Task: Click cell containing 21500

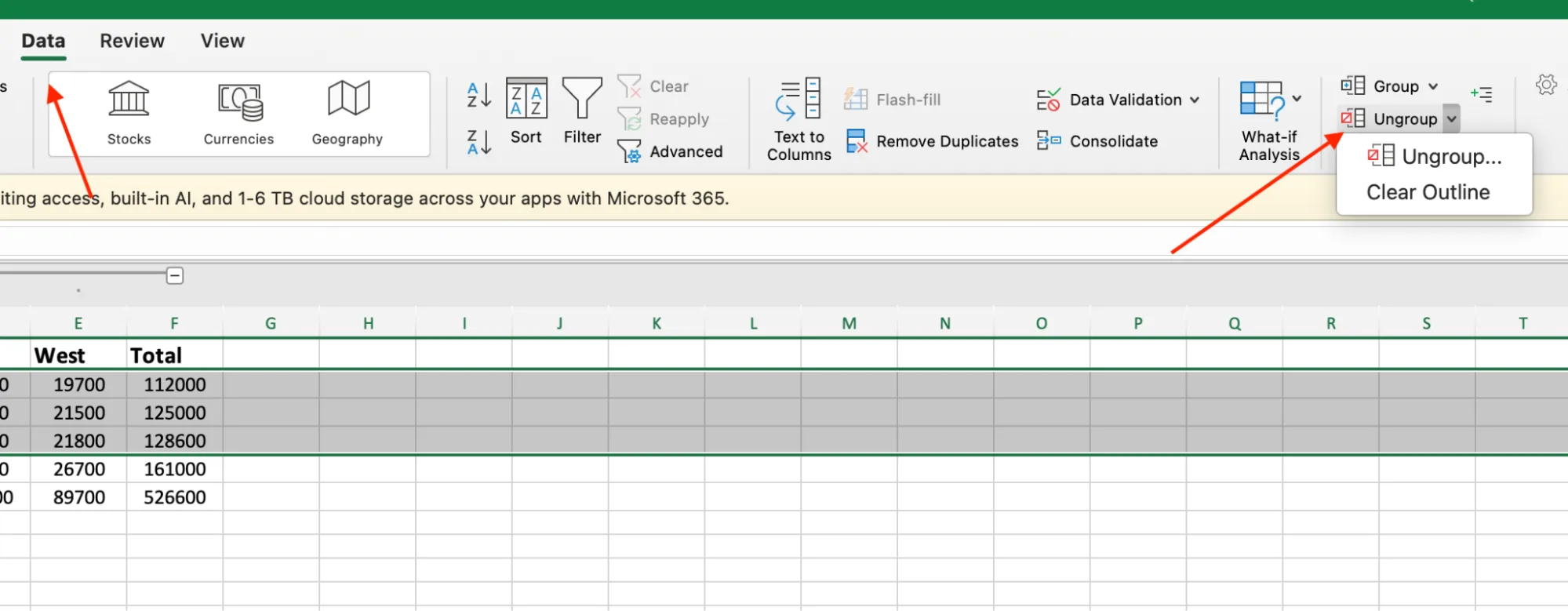Action: [78, 413]
